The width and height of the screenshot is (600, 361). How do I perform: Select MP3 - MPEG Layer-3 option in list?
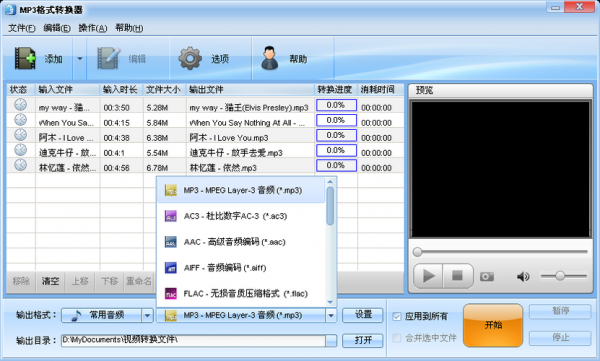[x=241, y=190]
